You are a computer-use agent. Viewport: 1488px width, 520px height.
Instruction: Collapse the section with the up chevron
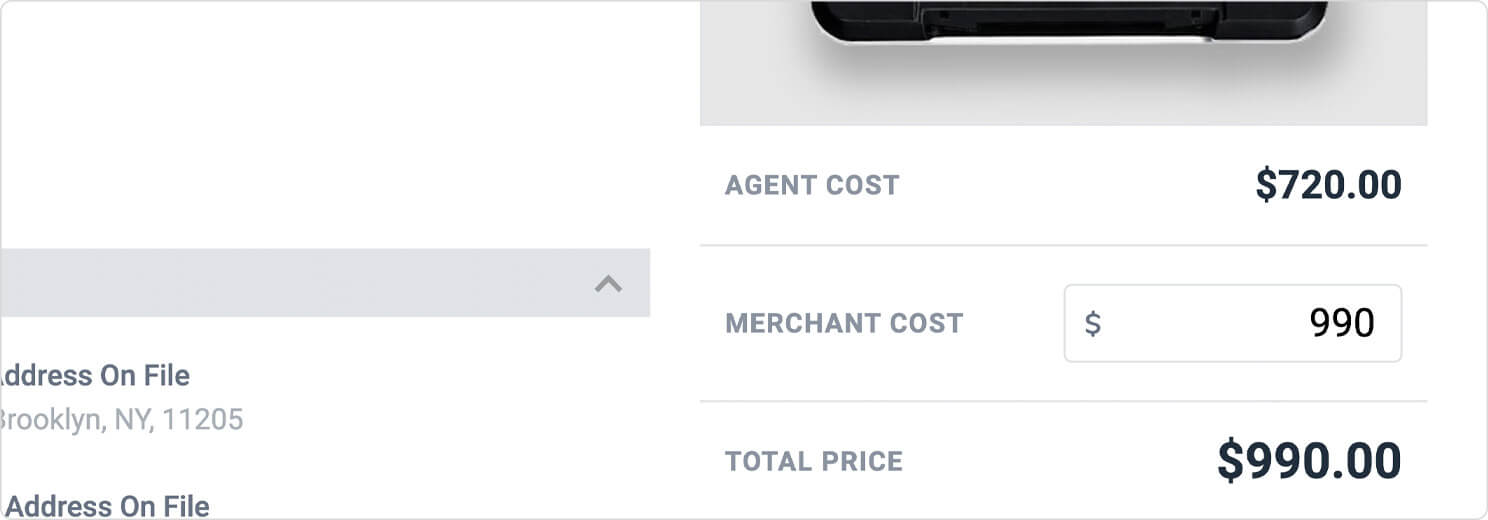608,284
